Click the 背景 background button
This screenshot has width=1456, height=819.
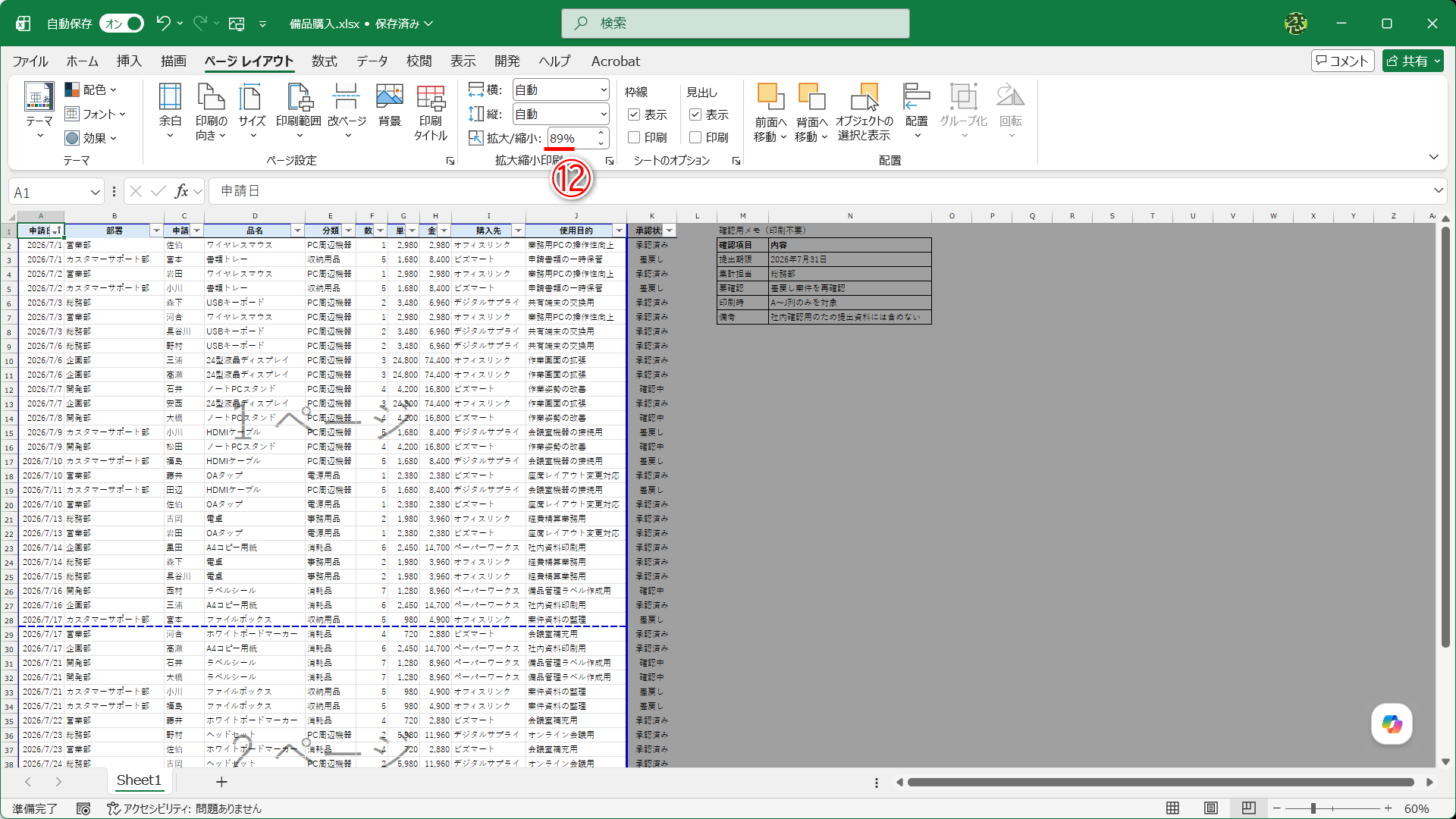tap(390, 105)
